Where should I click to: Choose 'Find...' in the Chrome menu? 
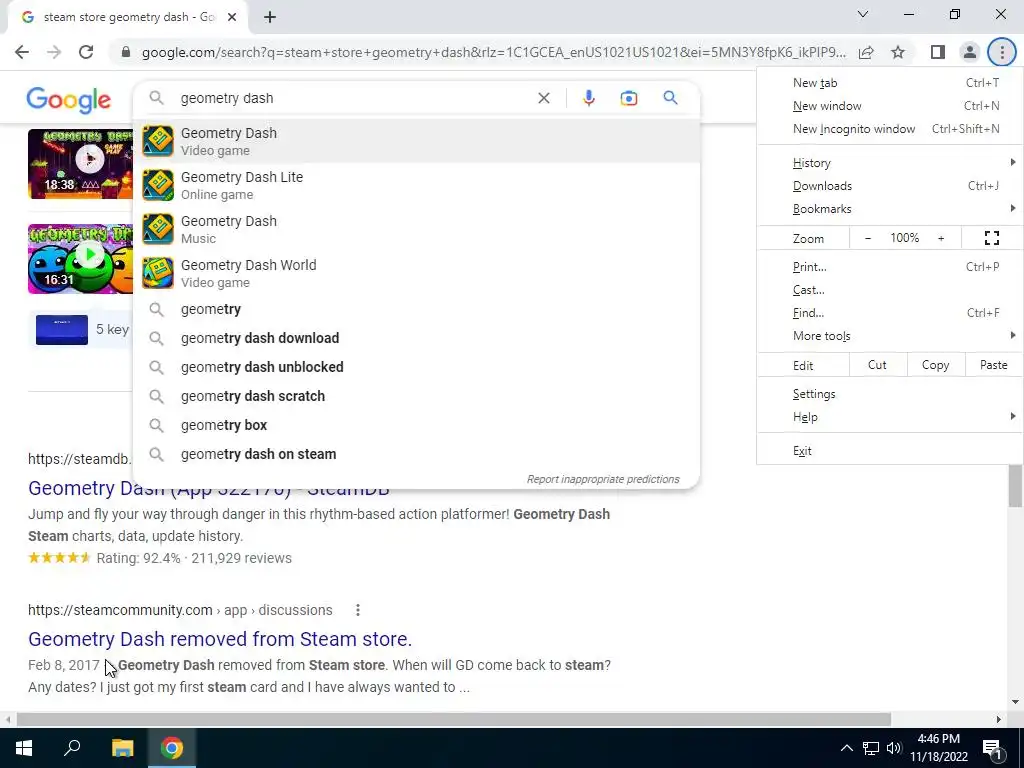click(890, 313)
